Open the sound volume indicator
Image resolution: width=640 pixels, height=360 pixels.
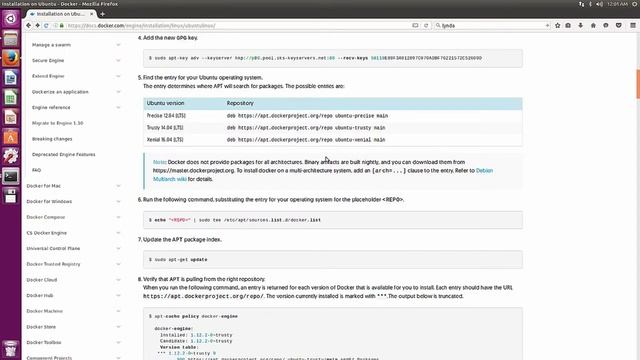pyautogui.click(x=599, y=4)
